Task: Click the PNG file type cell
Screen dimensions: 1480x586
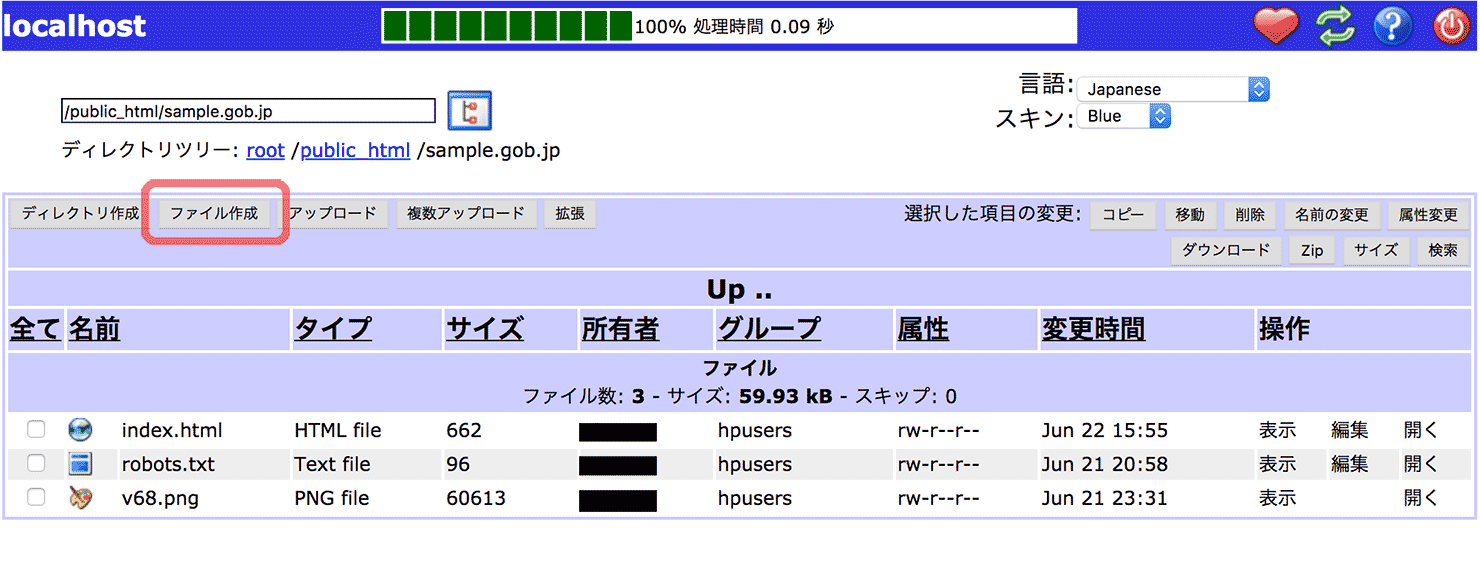Action: click(x=332, y=499)
